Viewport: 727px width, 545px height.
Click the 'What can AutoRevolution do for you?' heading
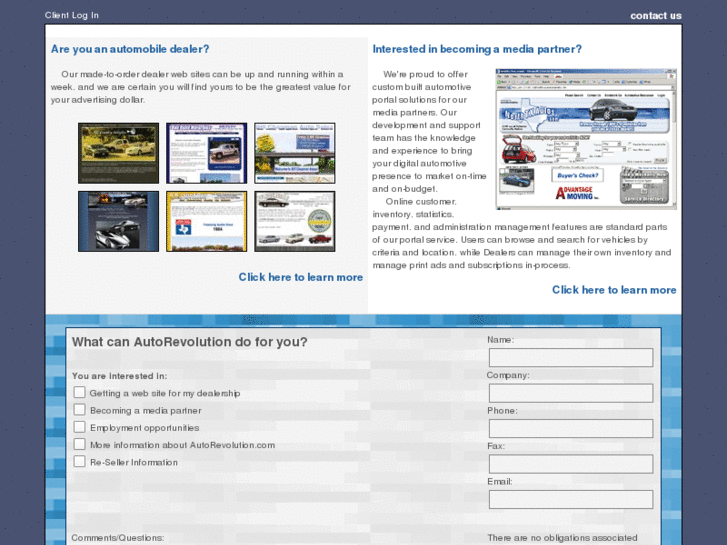(190, 342)
